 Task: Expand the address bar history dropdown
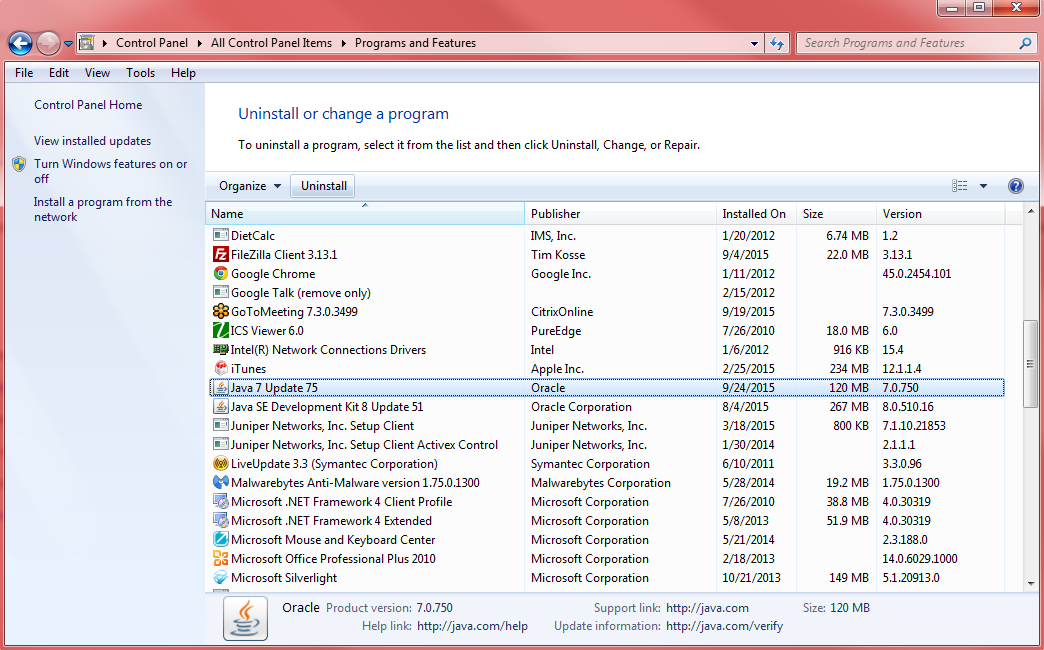tap(754, 43)
